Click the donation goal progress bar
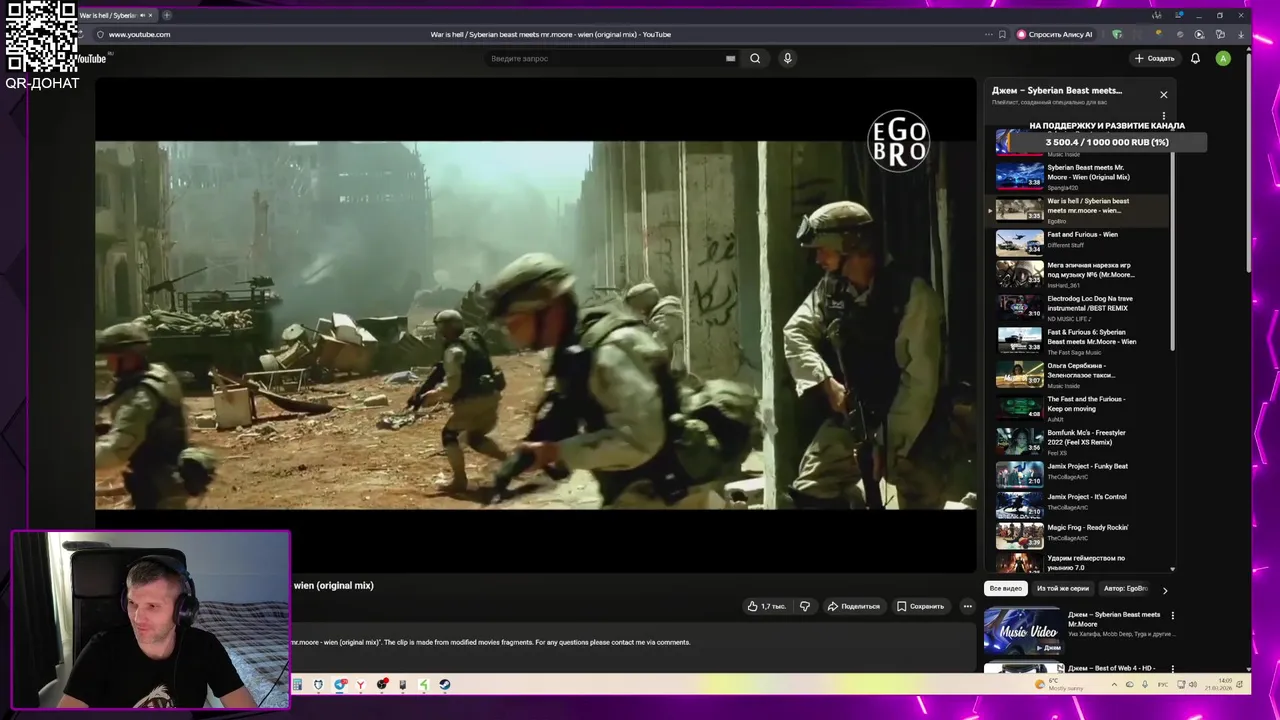 (1107, 142)
